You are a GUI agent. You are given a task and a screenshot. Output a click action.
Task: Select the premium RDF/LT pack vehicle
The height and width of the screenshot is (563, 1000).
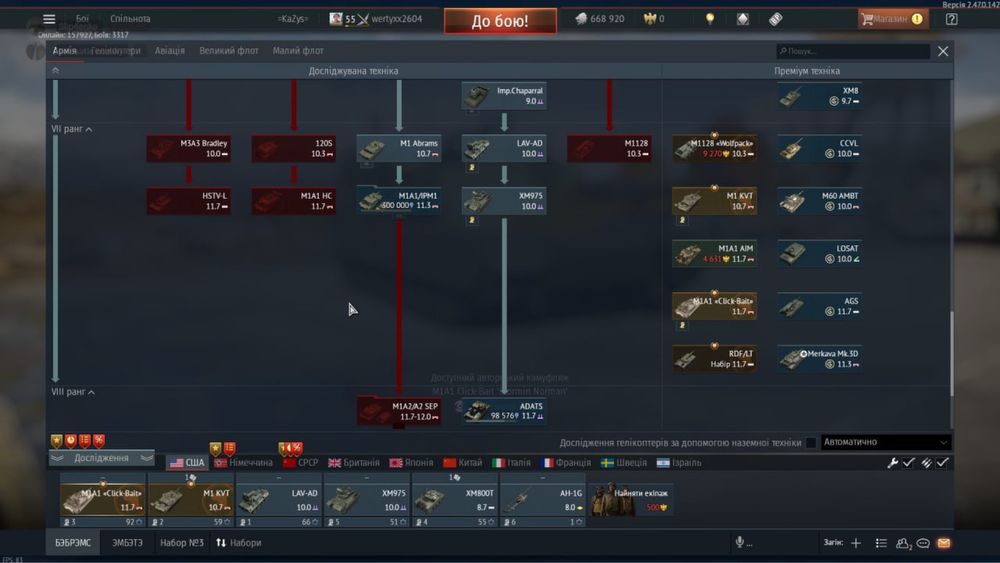[x=714, y=359]
